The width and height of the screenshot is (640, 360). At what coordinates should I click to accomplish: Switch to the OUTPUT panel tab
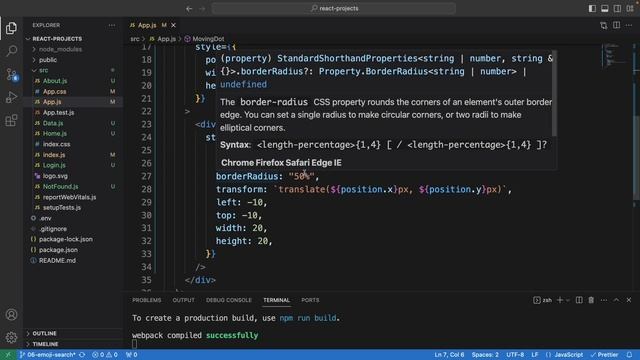183,300
